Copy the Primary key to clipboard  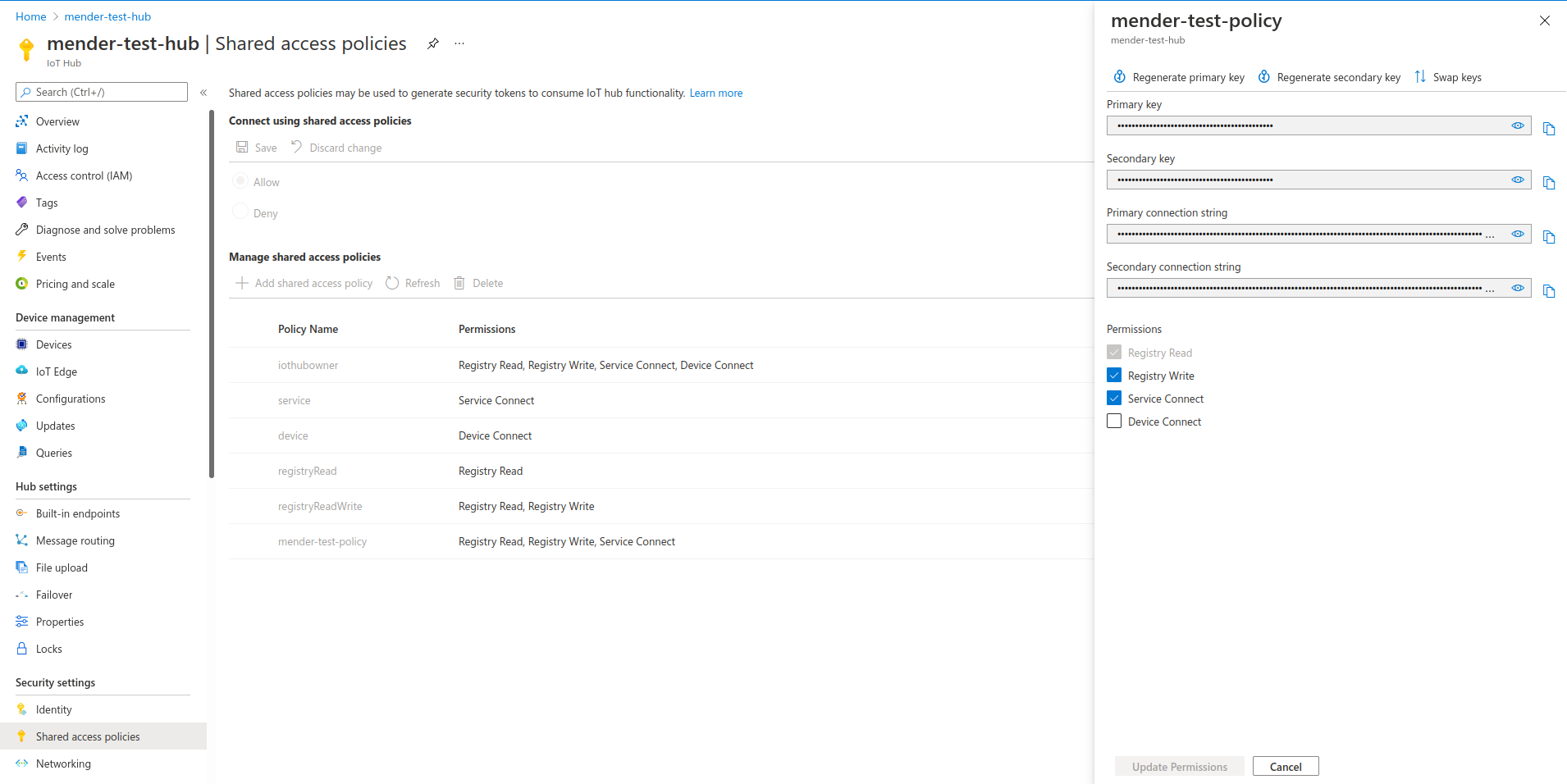1548,129
